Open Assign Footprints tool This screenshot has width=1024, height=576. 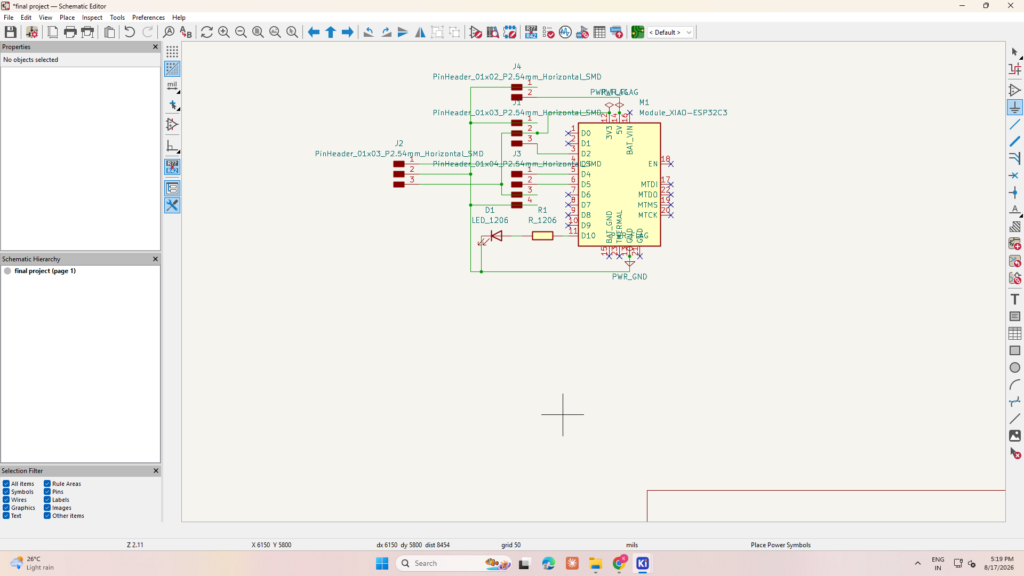click(582, 32)
